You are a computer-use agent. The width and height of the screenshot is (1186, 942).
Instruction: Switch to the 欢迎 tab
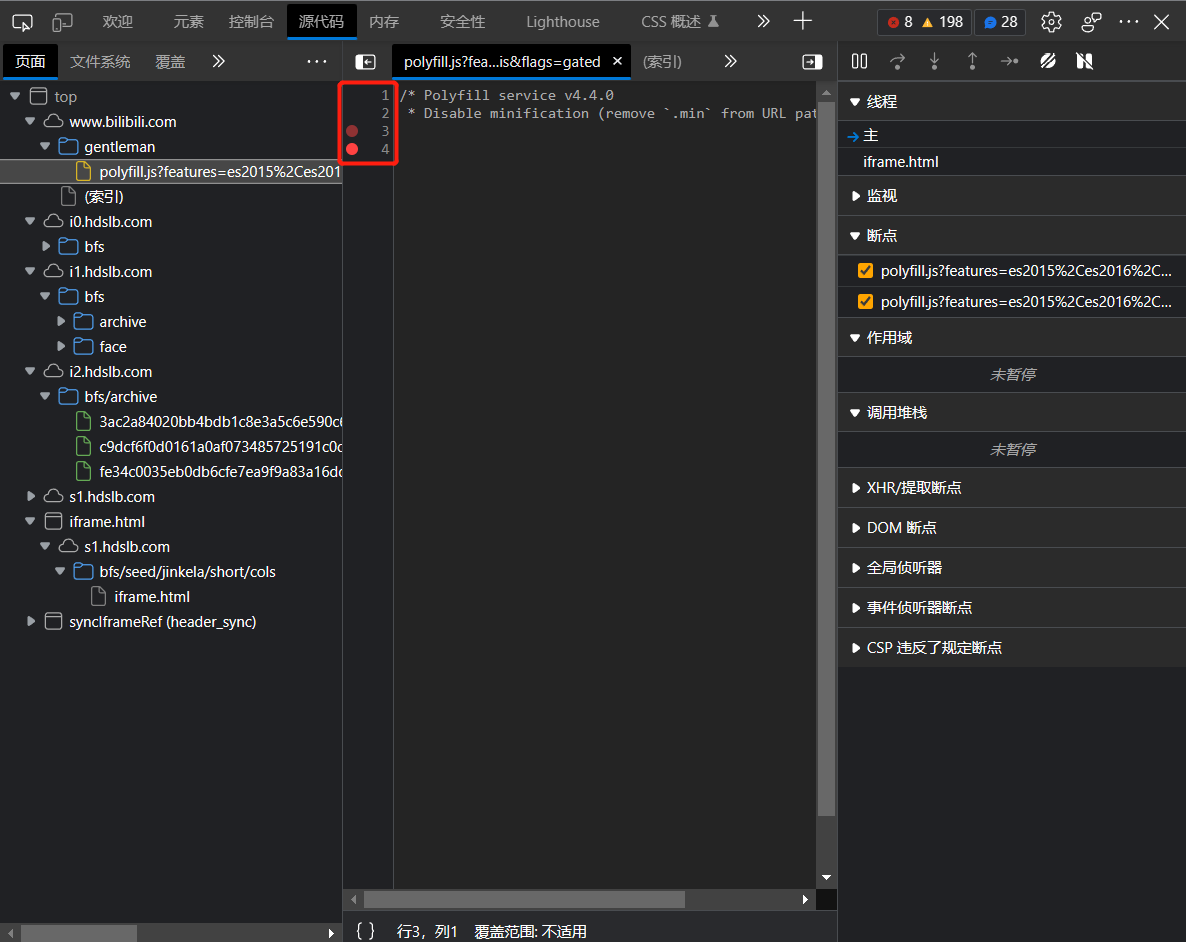[x=118, y=22]
